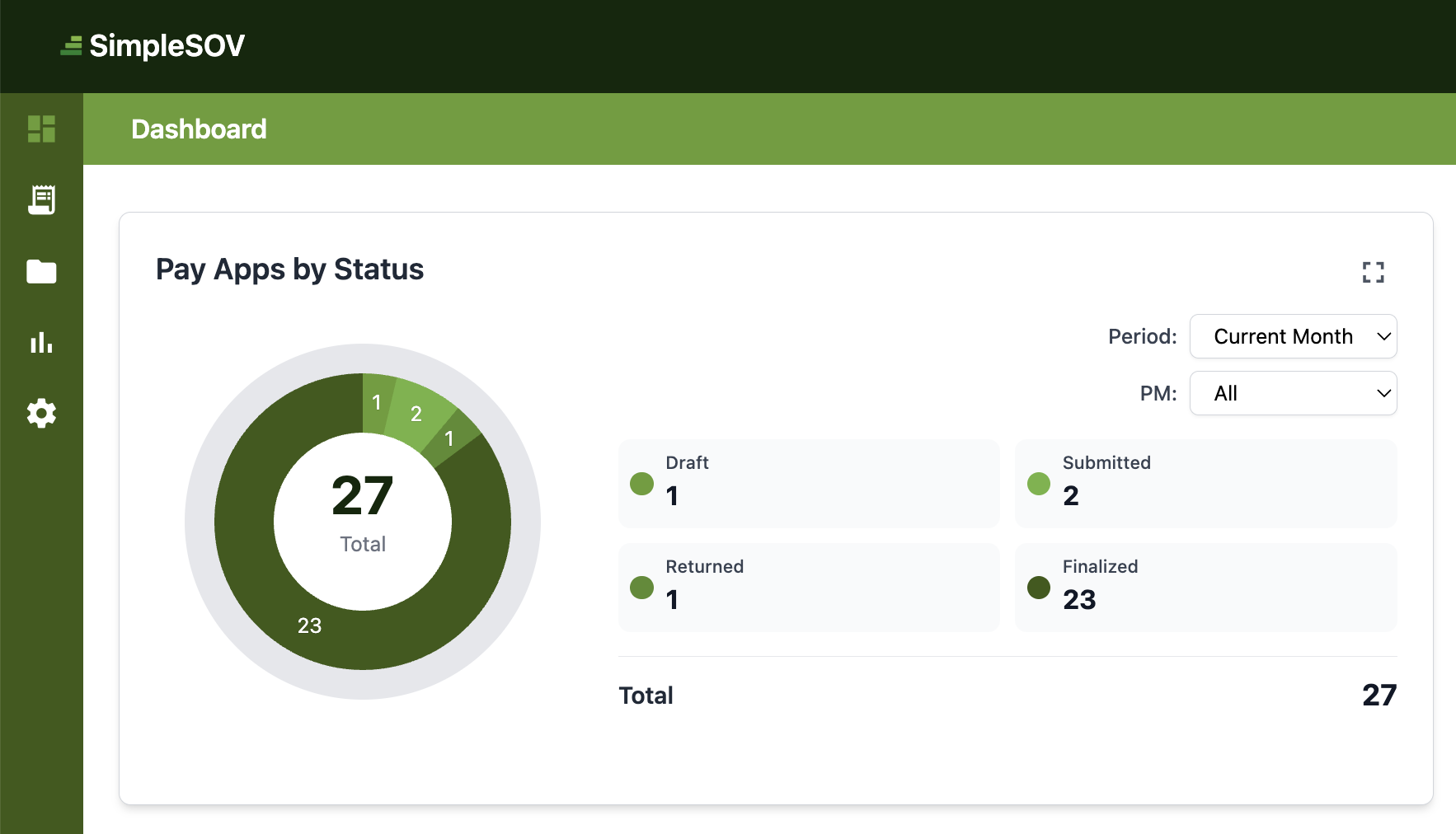Click the Submitted status indicator dot
1456x834 pixels.
pyautogui.click(x=1039, y=485)
